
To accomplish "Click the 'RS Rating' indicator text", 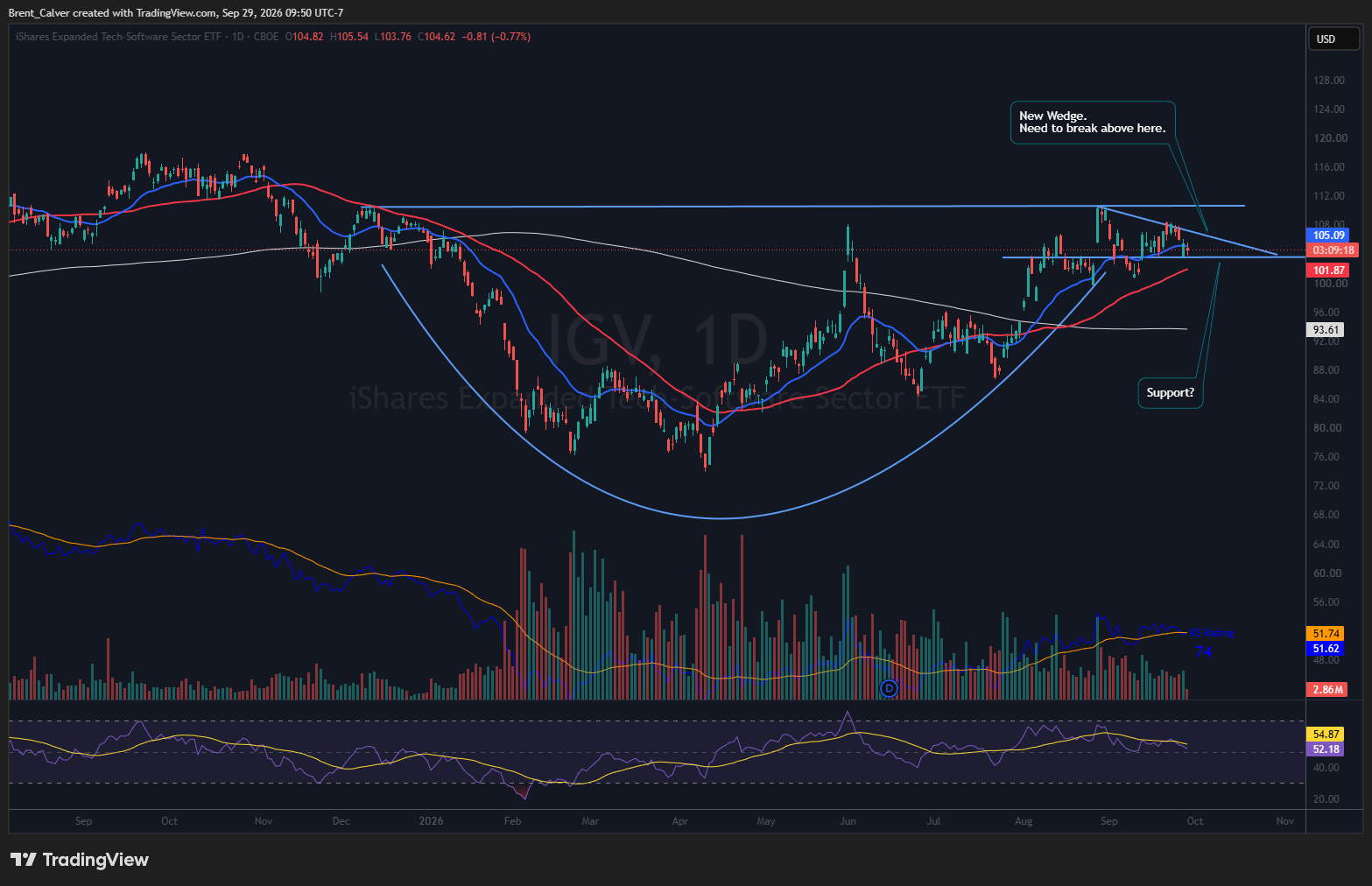I will tap(1211, 633).
